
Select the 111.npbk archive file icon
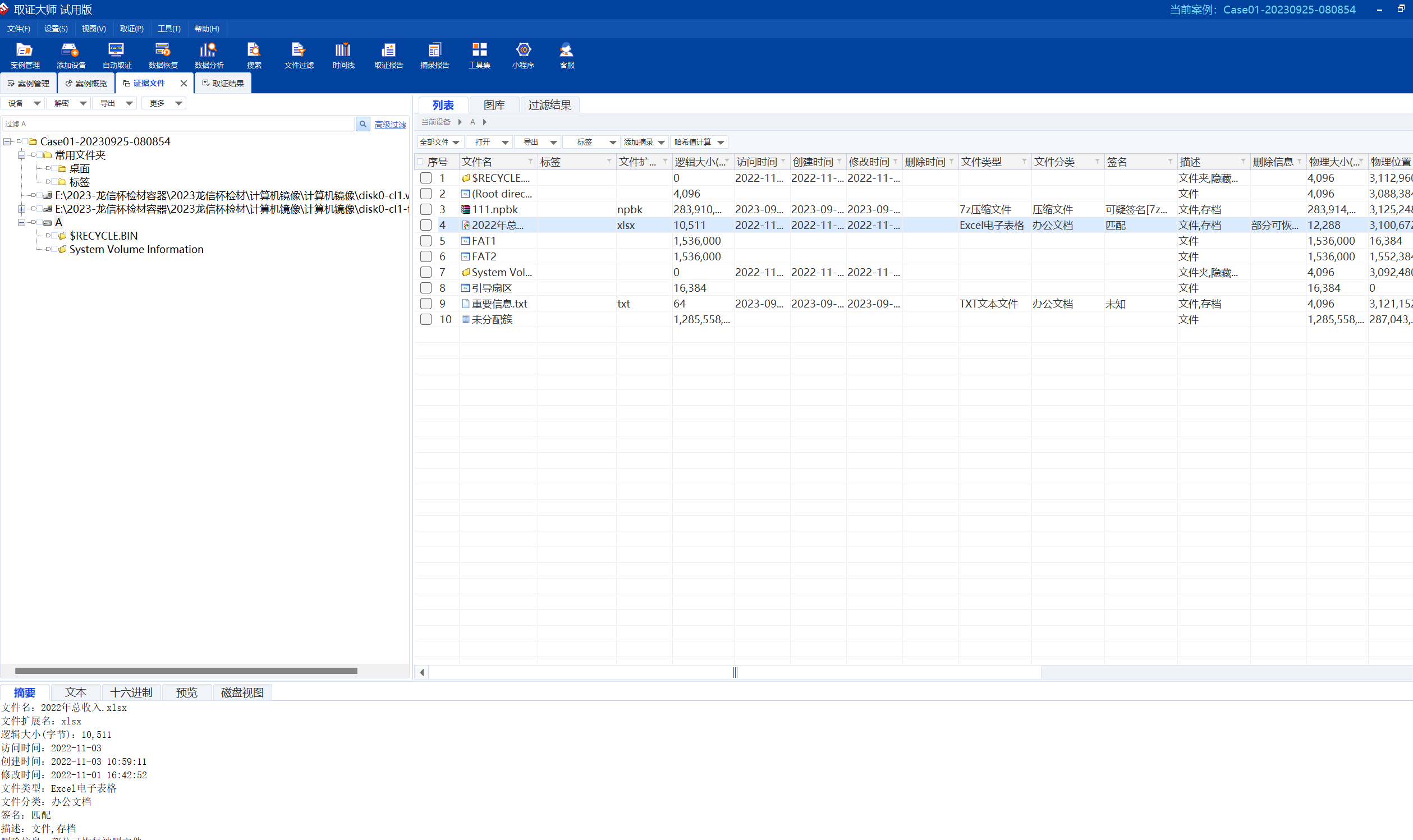[465, 209]
